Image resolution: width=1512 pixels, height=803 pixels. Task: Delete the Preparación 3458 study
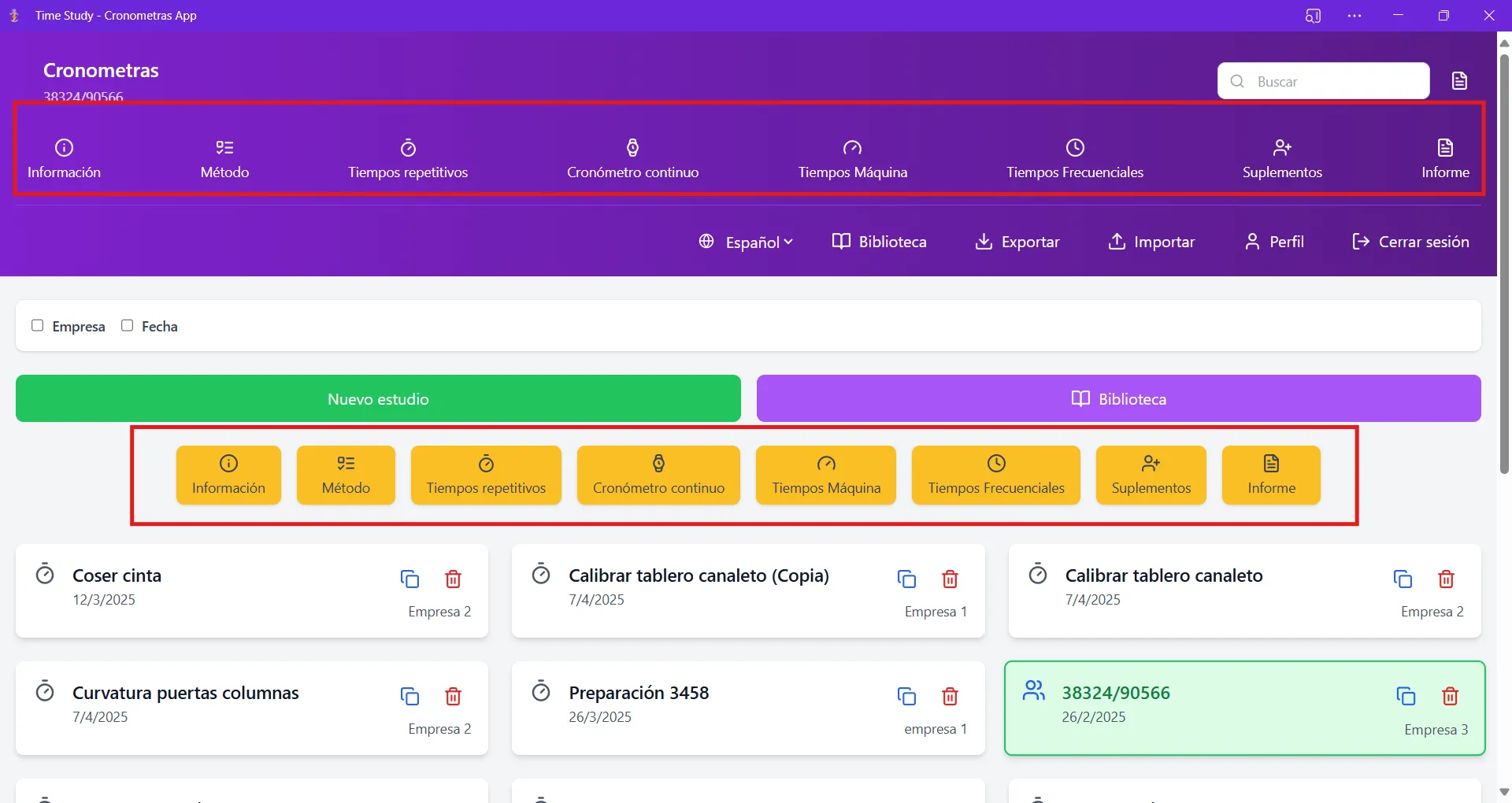click(950, 697)
